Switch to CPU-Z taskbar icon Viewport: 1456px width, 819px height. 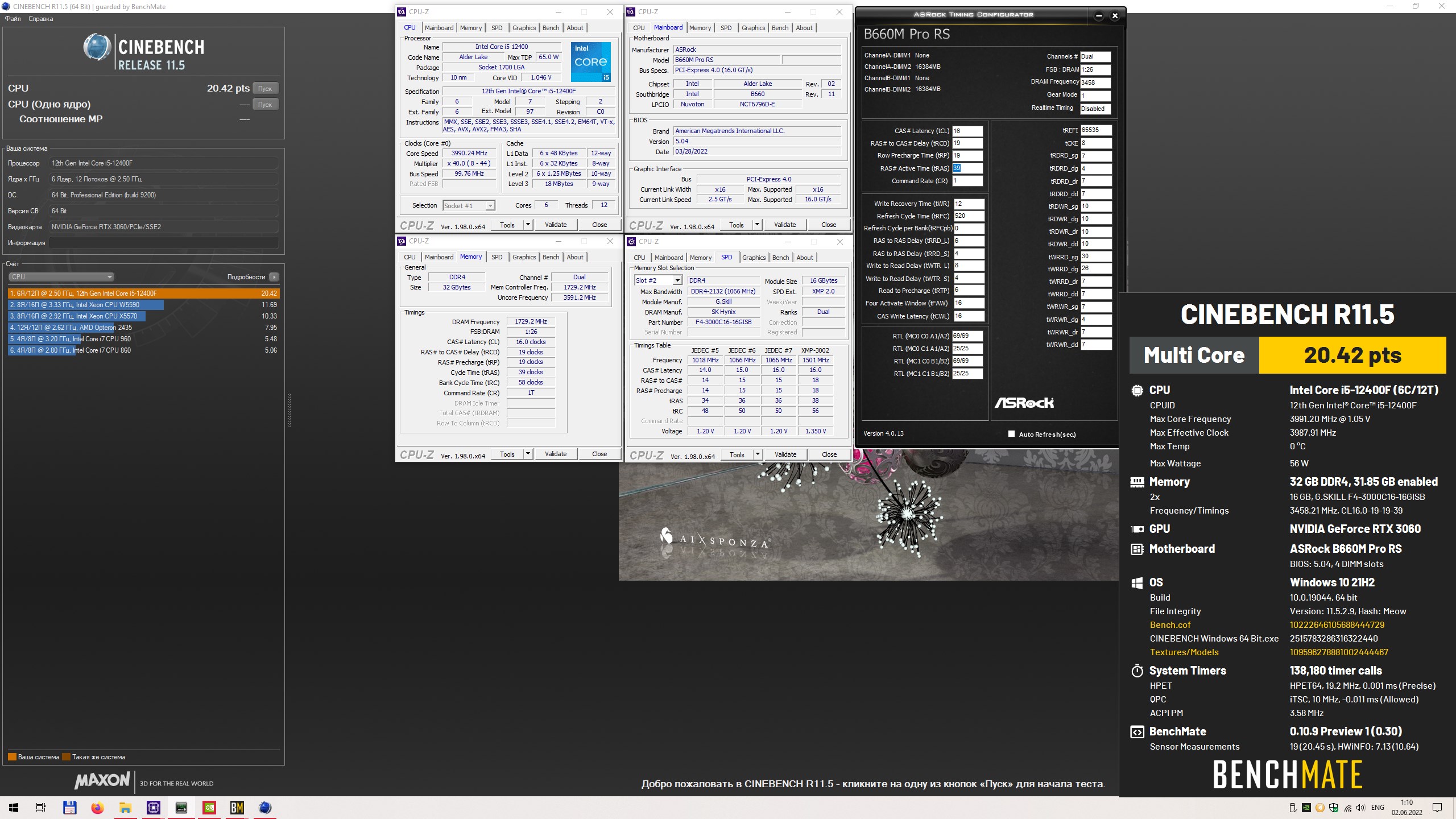click(153, 808)
